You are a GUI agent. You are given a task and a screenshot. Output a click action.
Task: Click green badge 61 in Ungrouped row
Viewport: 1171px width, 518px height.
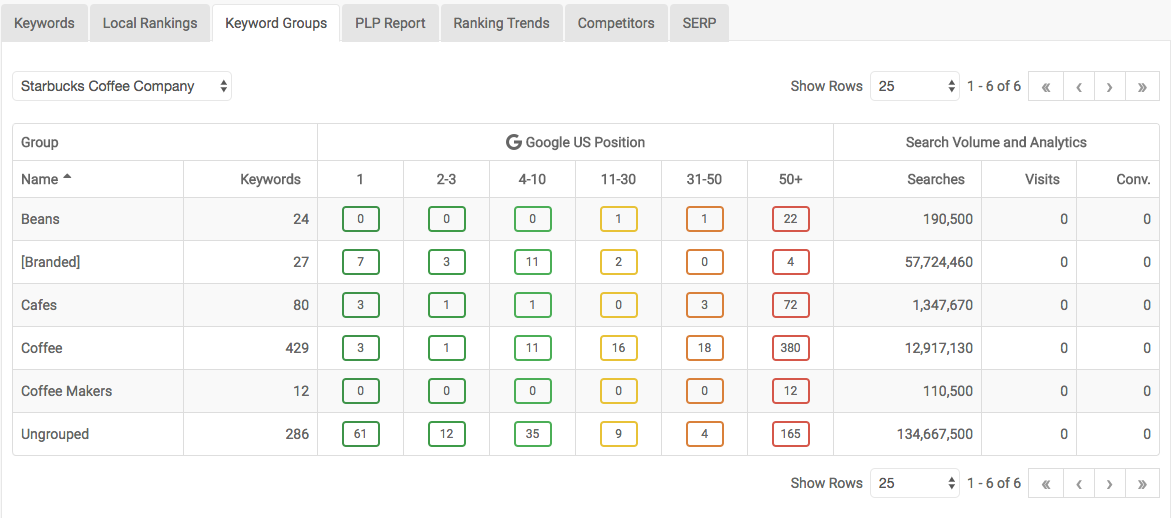pos(361,434)
